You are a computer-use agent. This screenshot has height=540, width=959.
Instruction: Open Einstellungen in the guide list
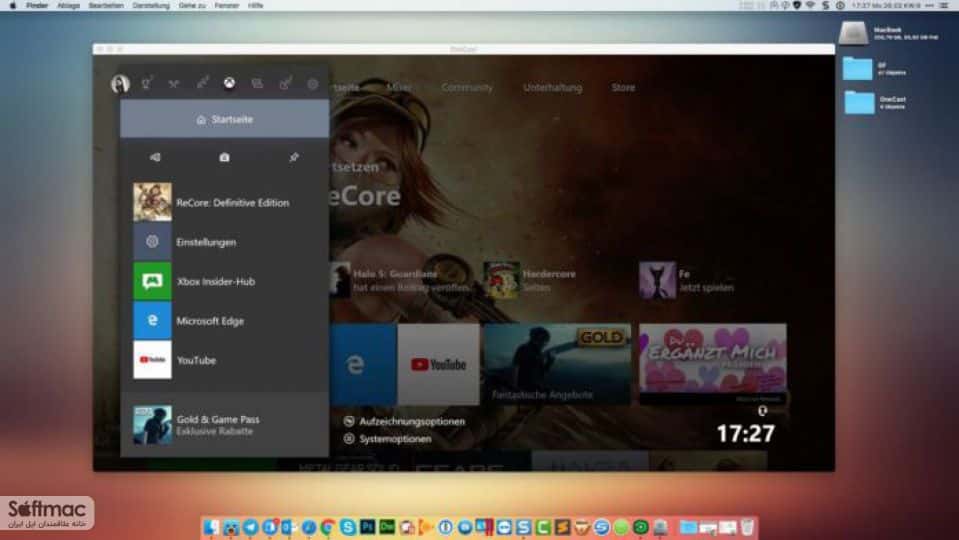click(224, 242)
